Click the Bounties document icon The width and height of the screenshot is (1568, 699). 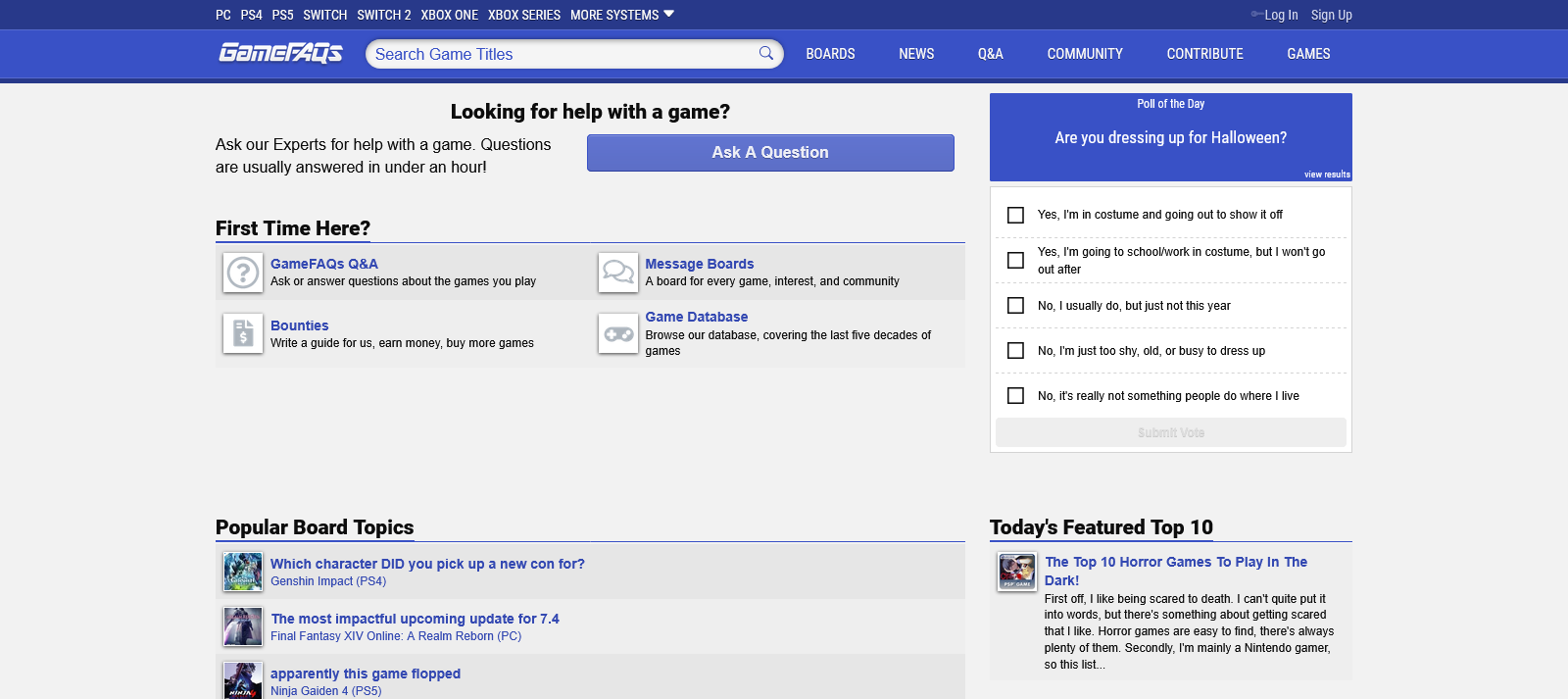[243, 333]
